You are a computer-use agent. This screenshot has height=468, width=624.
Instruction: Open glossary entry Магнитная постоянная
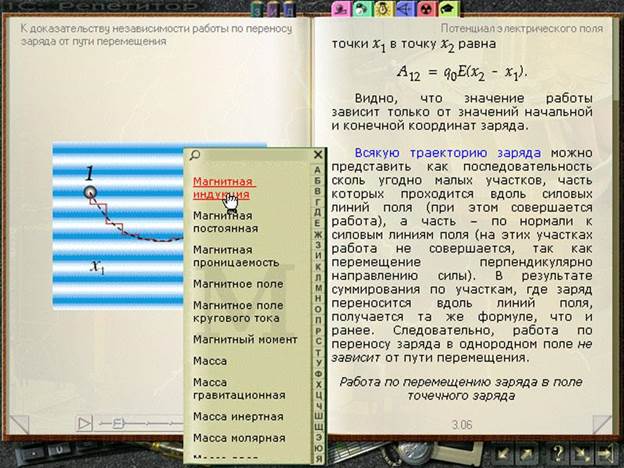click(226, 222)
